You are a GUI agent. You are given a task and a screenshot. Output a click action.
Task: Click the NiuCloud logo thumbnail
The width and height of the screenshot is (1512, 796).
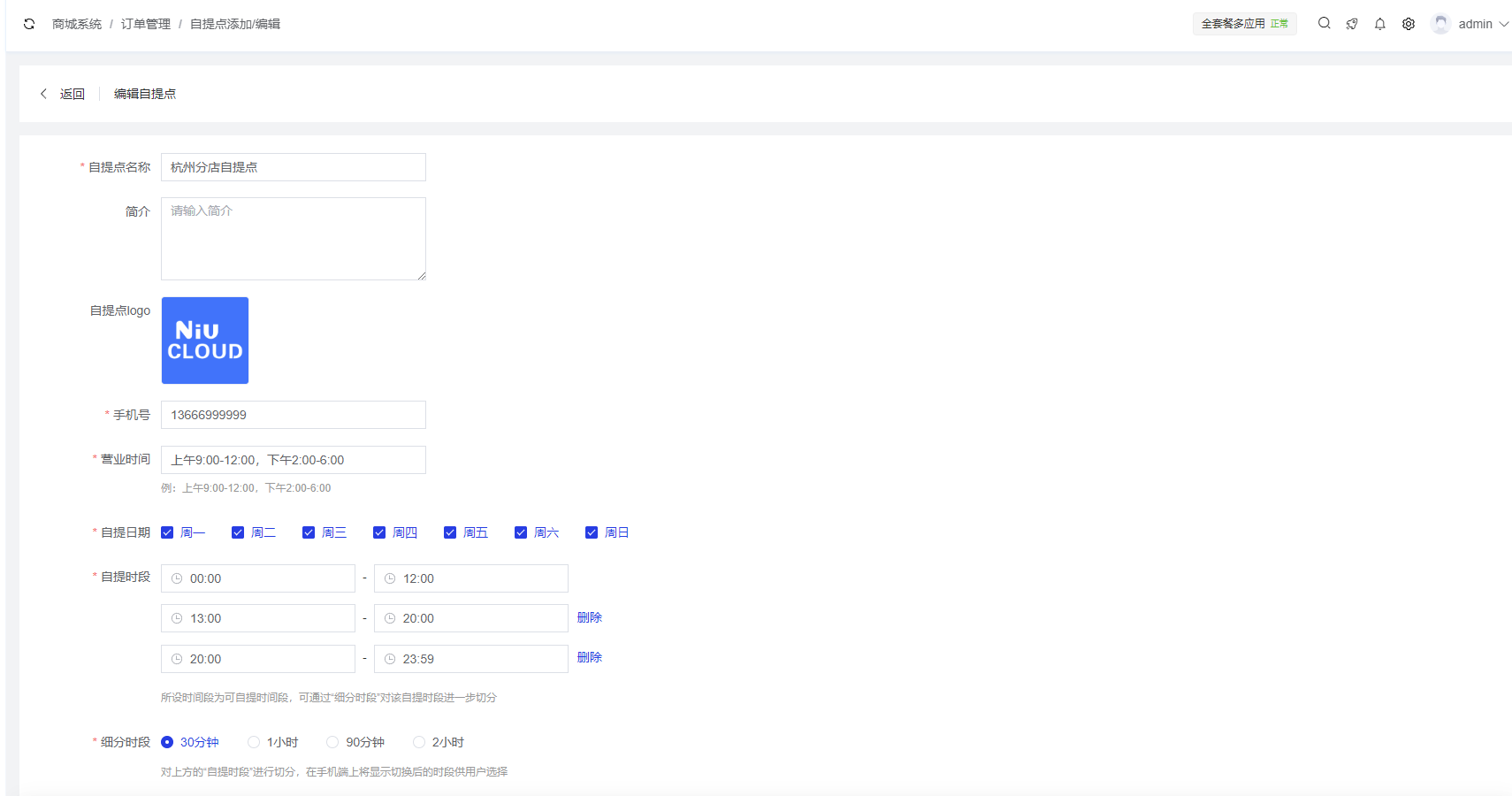(205, 341)
